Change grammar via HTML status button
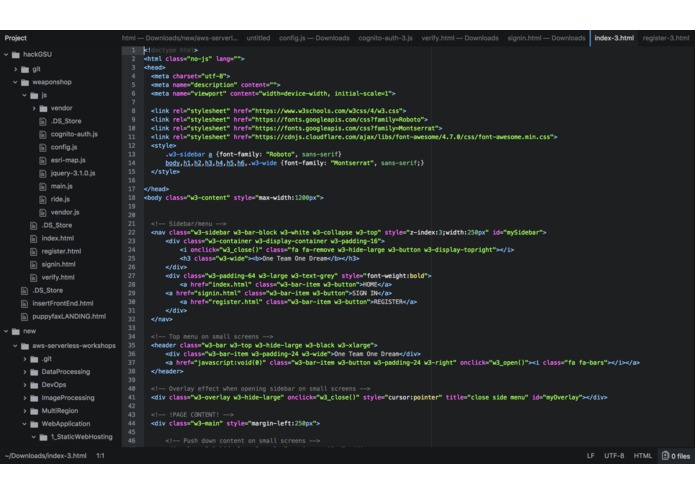 [643, 455]
